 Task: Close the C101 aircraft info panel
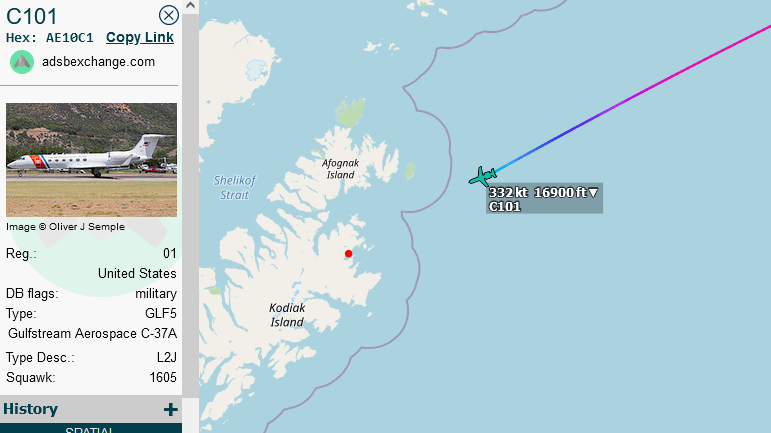coord(169,15)
